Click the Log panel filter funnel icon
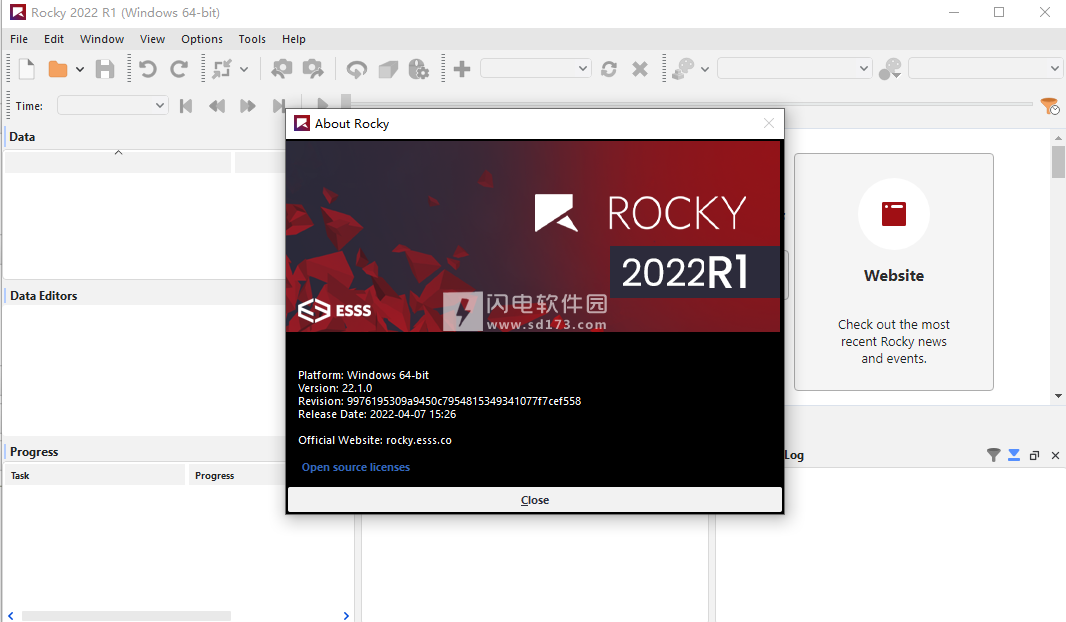Screen dimensions: 1066x622 click(x=993, y=455)
